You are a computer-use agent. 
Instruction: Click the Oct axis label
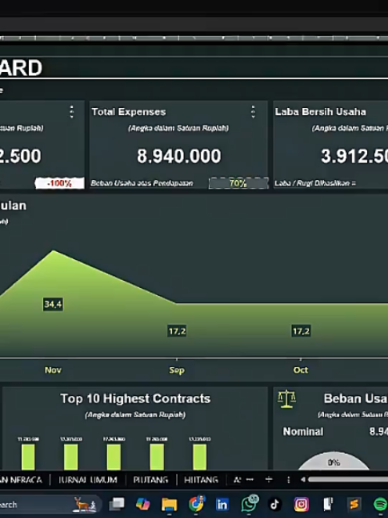[x=301, y=370]
